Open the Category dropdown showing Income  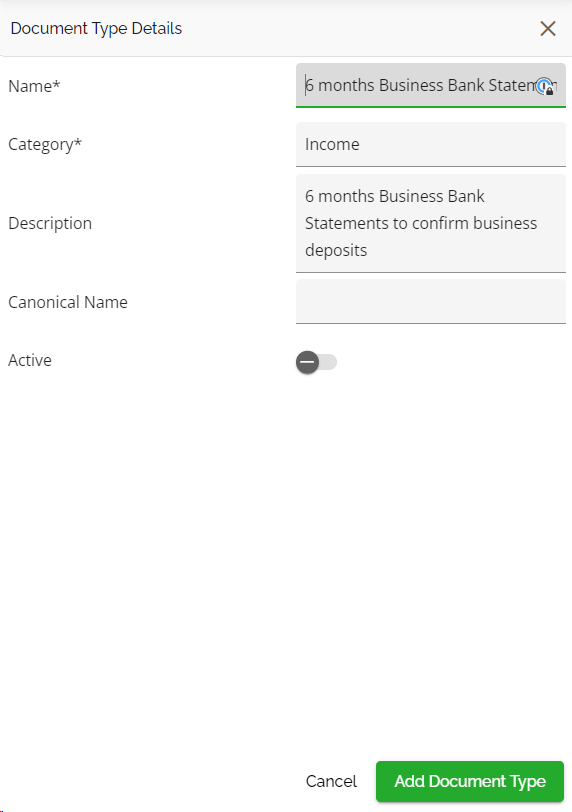click(x=431, y=144)
